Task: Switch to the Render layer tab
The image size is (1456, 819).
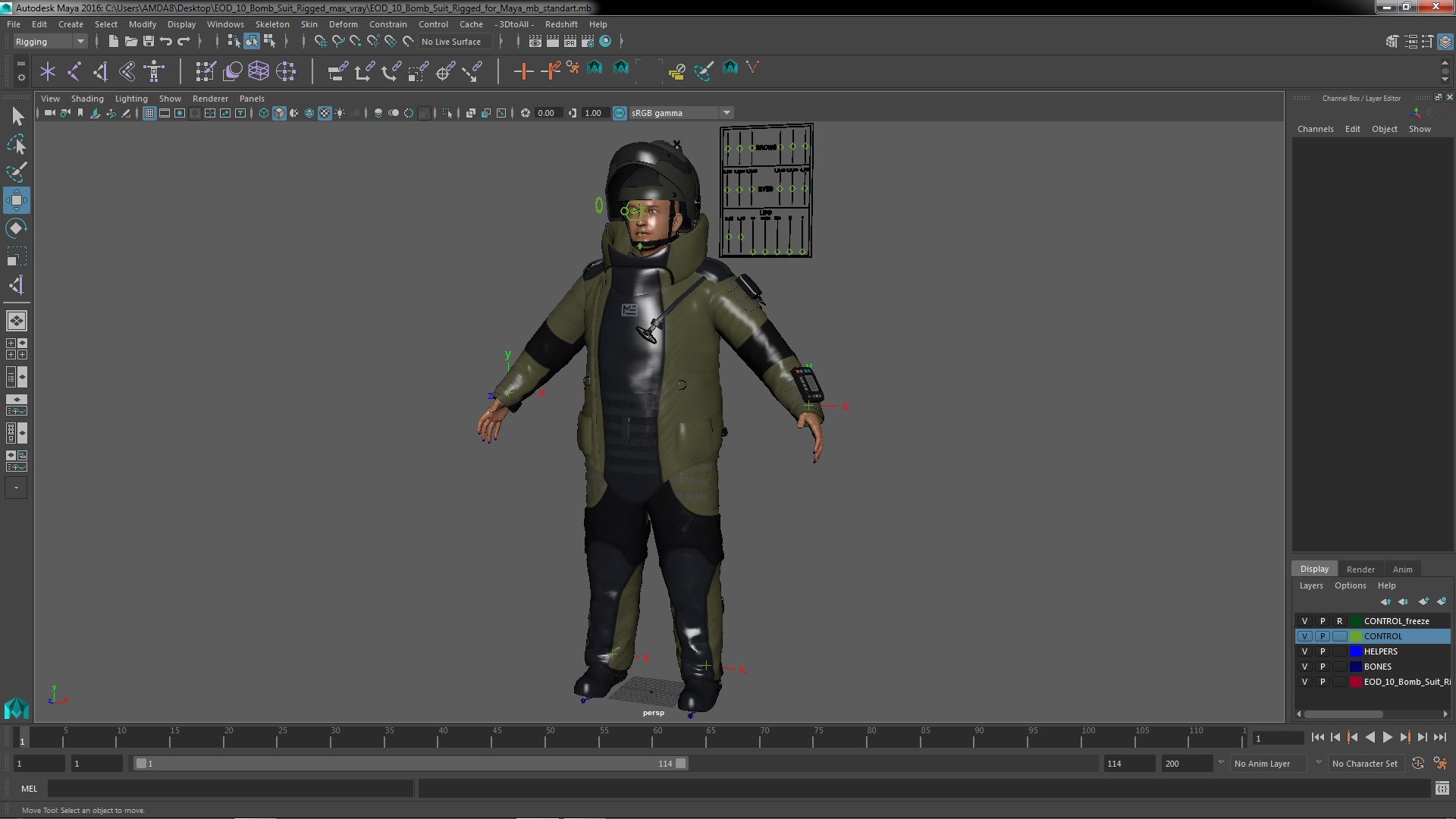Action: (1360, 570)
